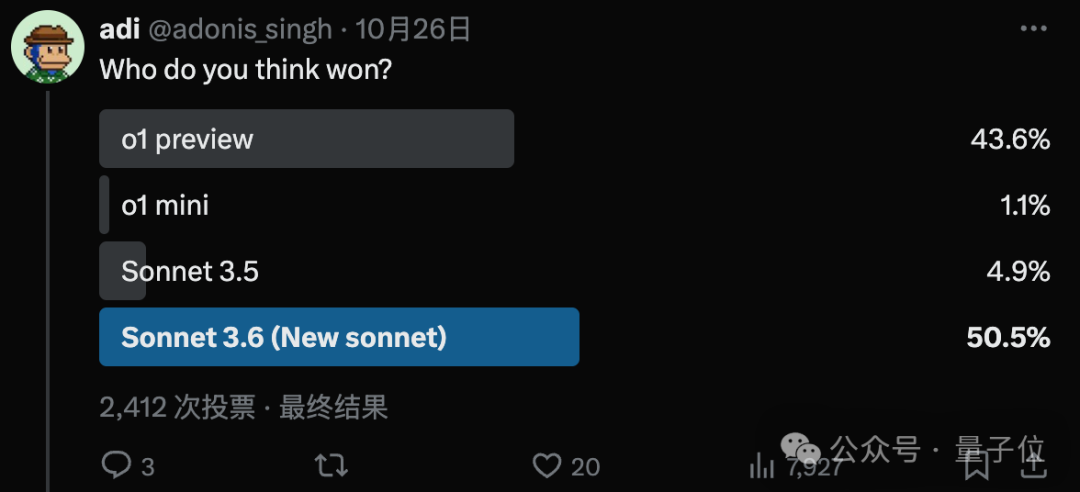Select 'Sonnet 3.6 (New sonnet)' poll option
The image size is (1080, 492).
339,337
